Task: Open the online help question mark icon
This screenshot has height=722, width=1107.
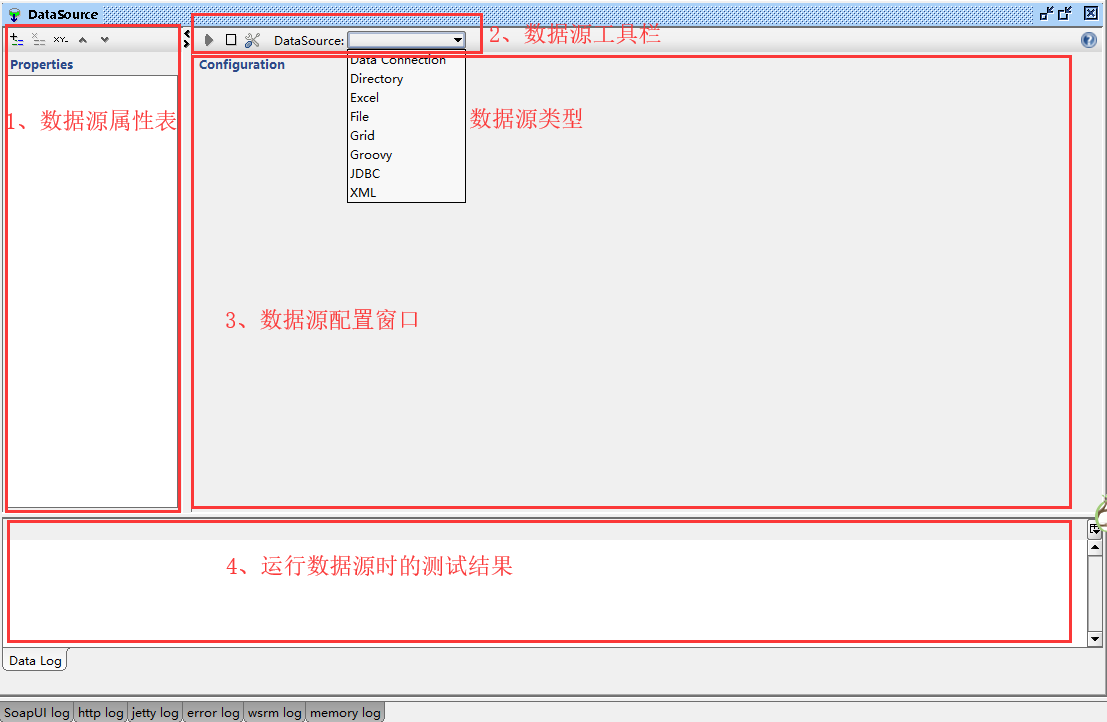Action: pos(1089,40)
